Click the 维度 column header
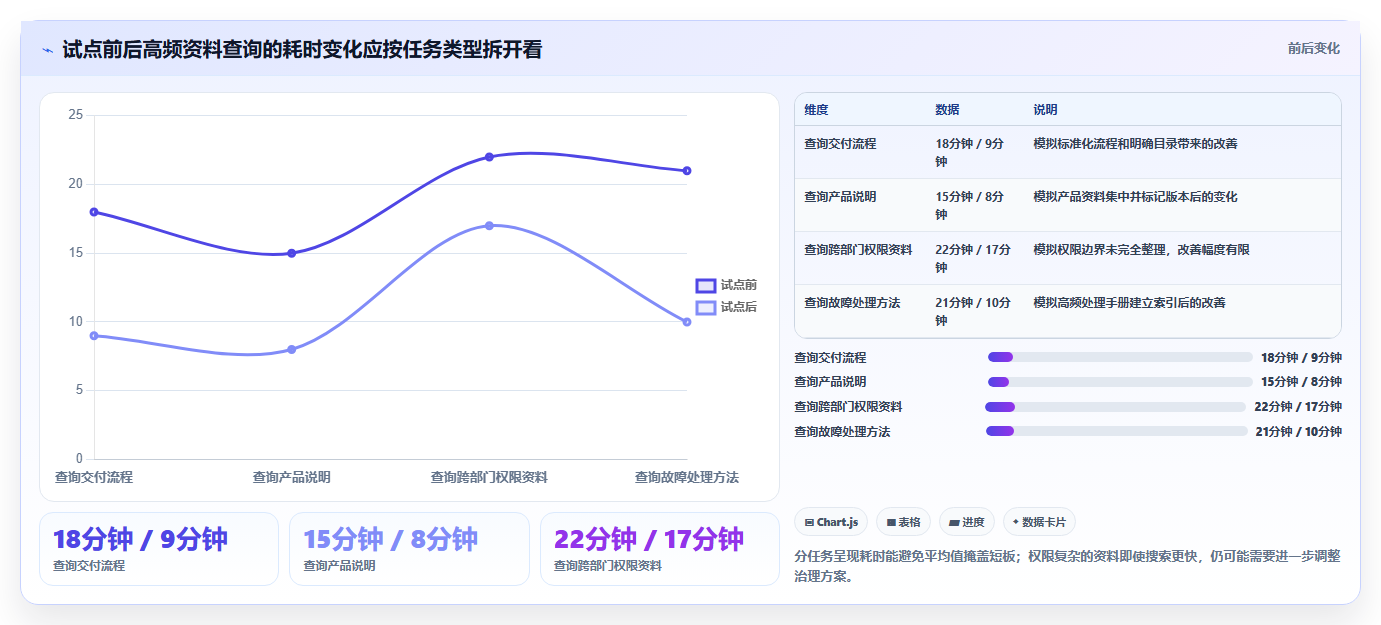Image resolution: width=1381 pixels, height=625 pixels. pyautogui.click(x=816, y=110)
